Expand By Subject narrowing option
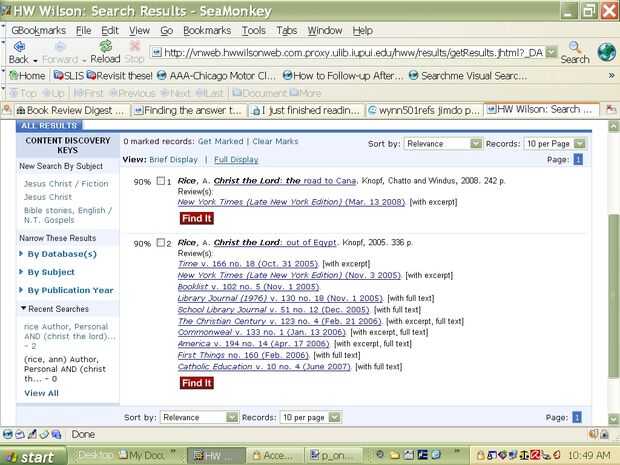 click(47, 272)
